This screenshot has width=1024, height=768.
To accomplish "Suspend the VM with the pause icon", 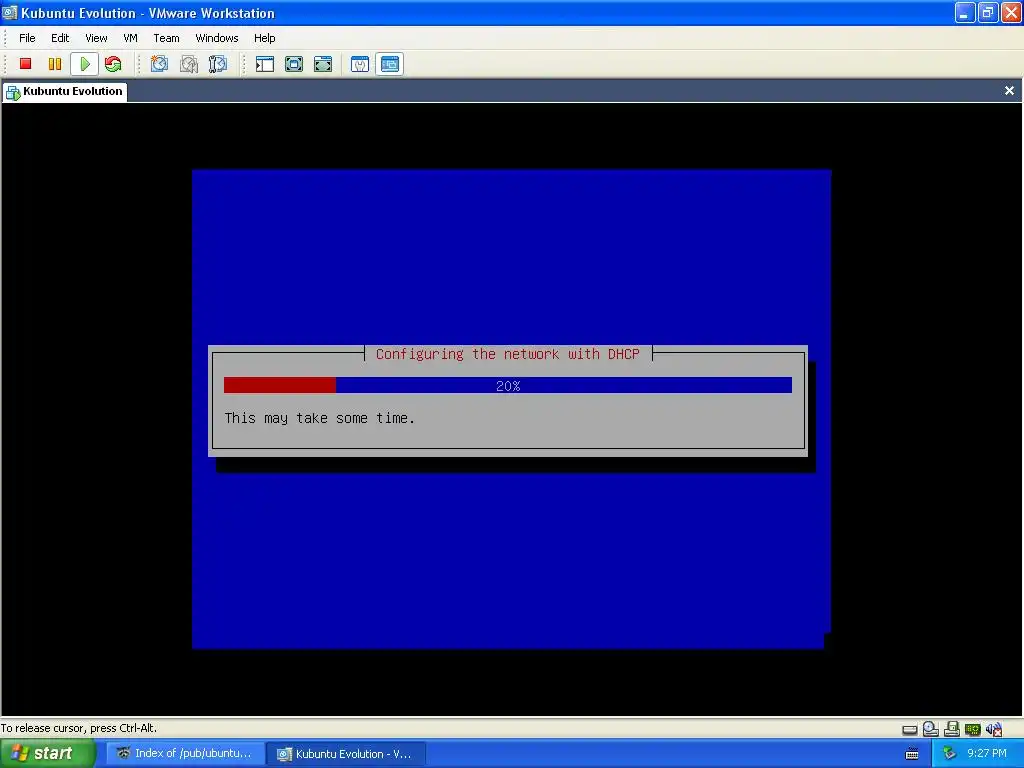I will (55, 63).
